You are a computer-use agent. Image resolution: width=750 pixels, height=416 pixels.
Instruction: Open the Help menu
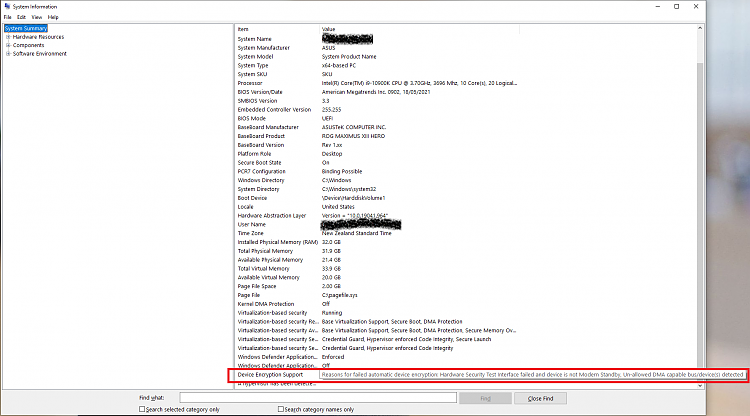pyautogui.click(x=53, y=17)
